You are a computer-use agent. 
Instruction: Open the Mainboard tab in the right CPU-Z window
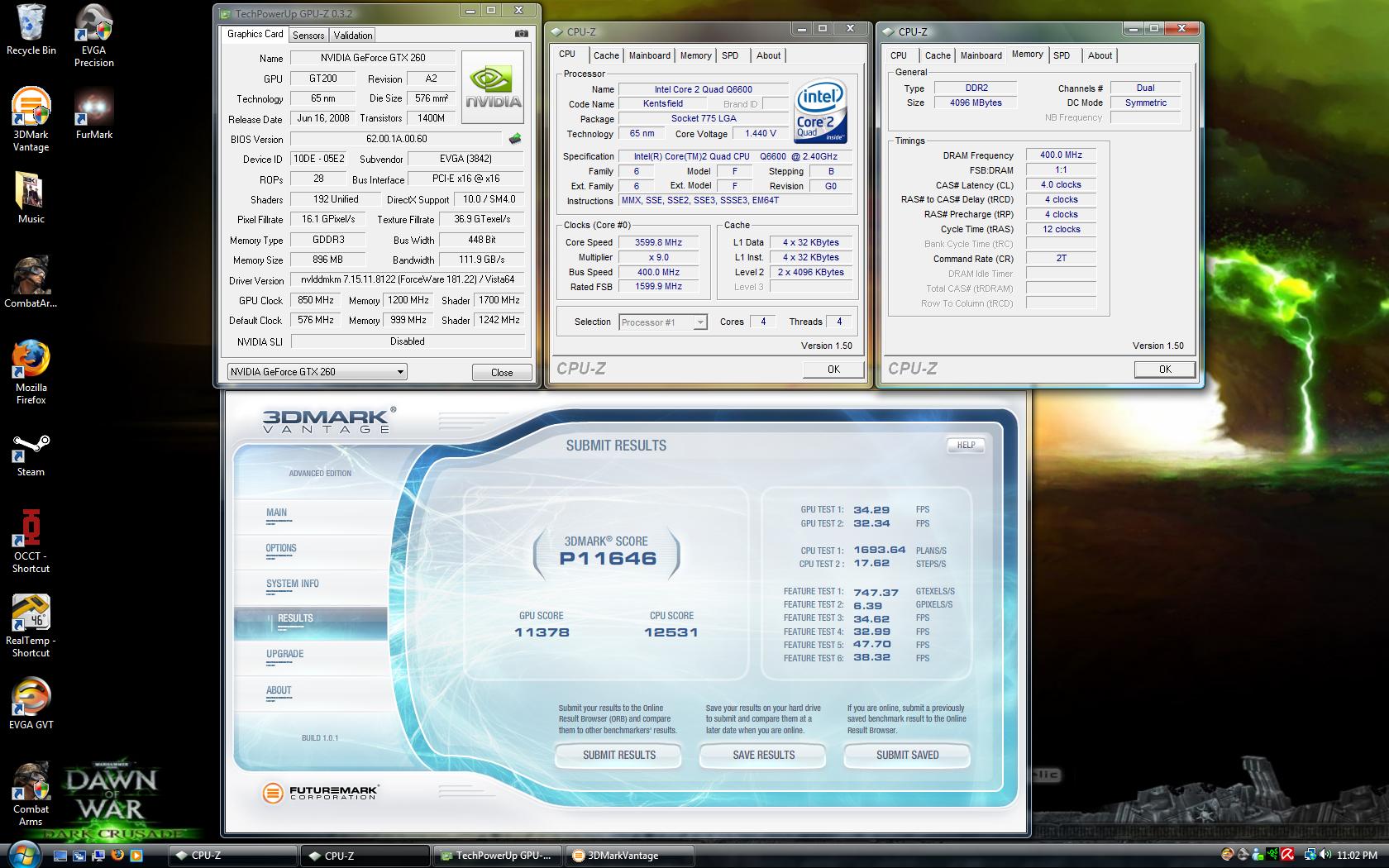tap(981, 55)
